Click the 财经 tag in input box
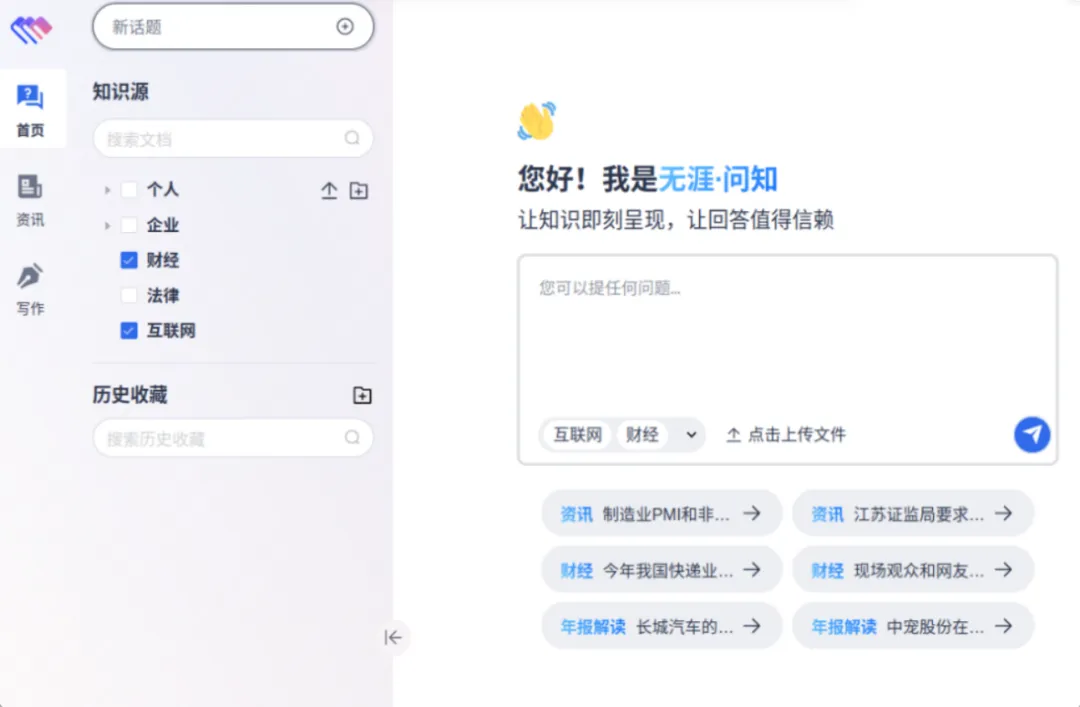This screenshot has width=1080, height=707. (x=642, y=435)
